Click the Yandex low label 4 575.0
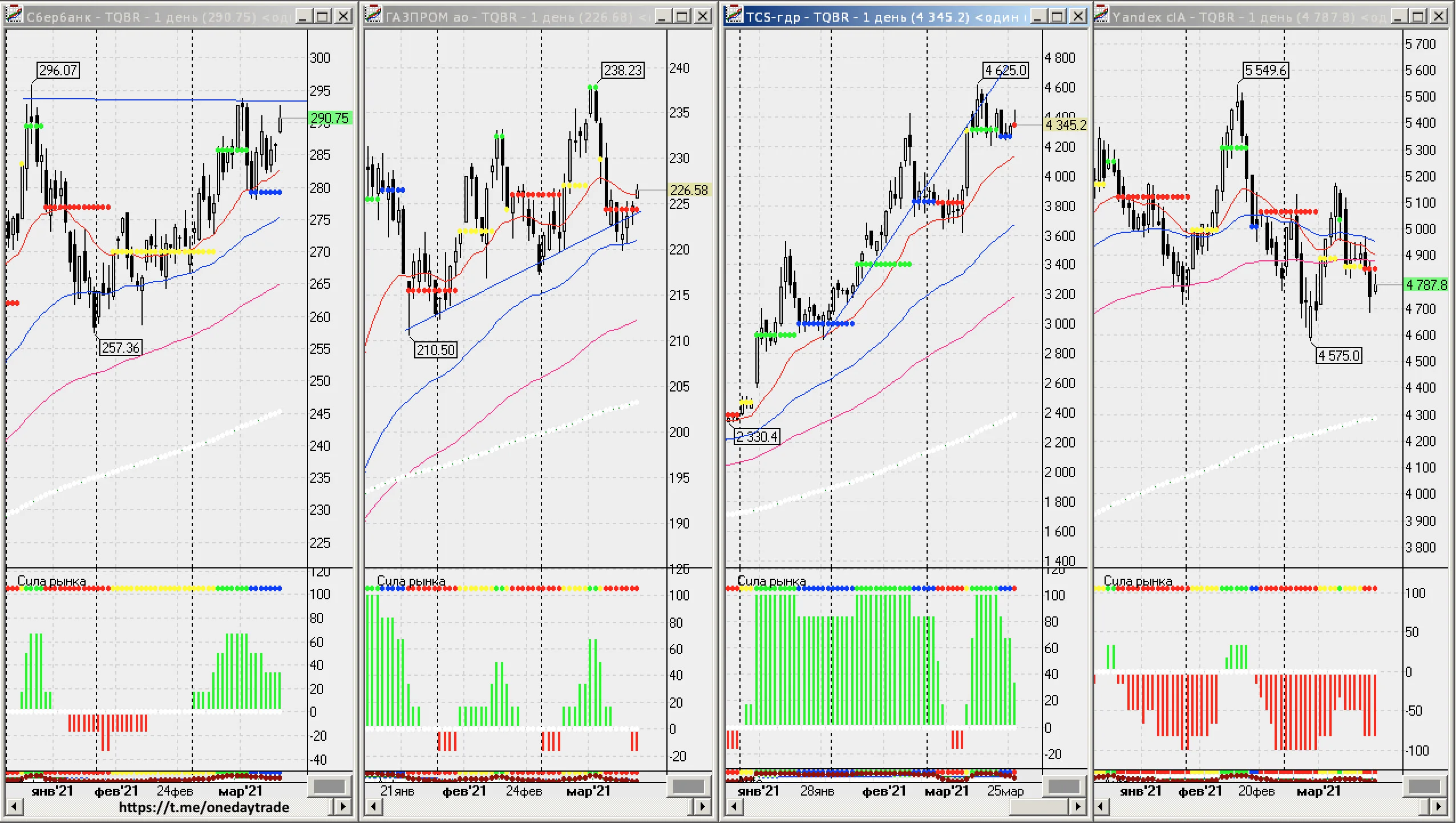 pos(1339,356)
